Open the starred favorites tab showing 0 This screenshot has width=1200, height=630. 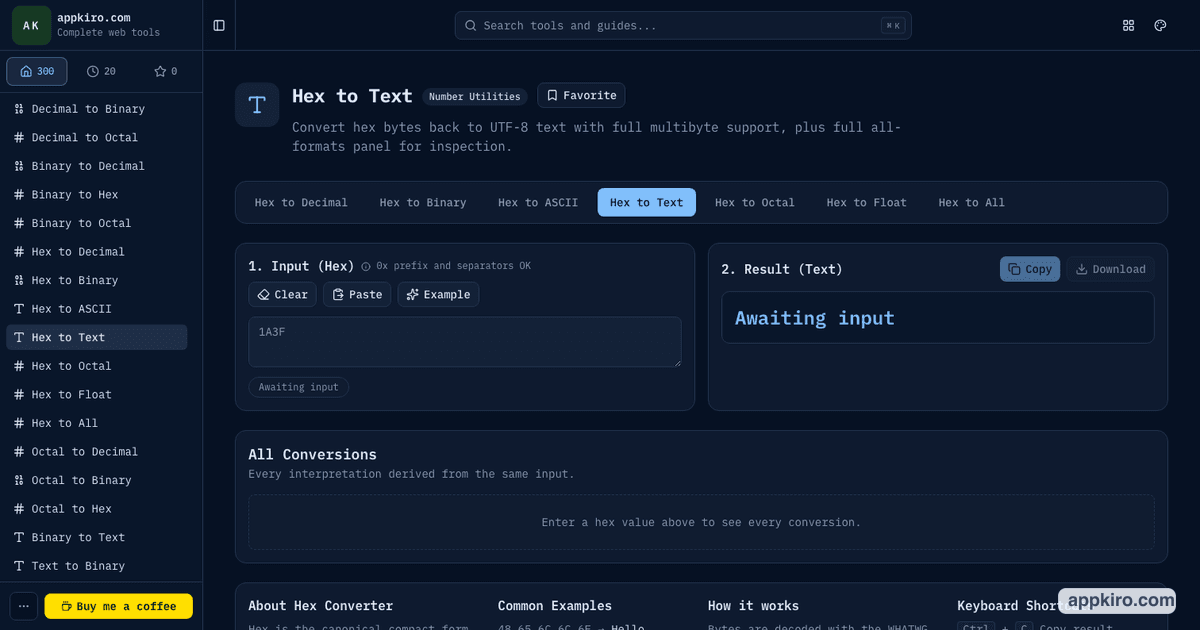click(165, 71)
